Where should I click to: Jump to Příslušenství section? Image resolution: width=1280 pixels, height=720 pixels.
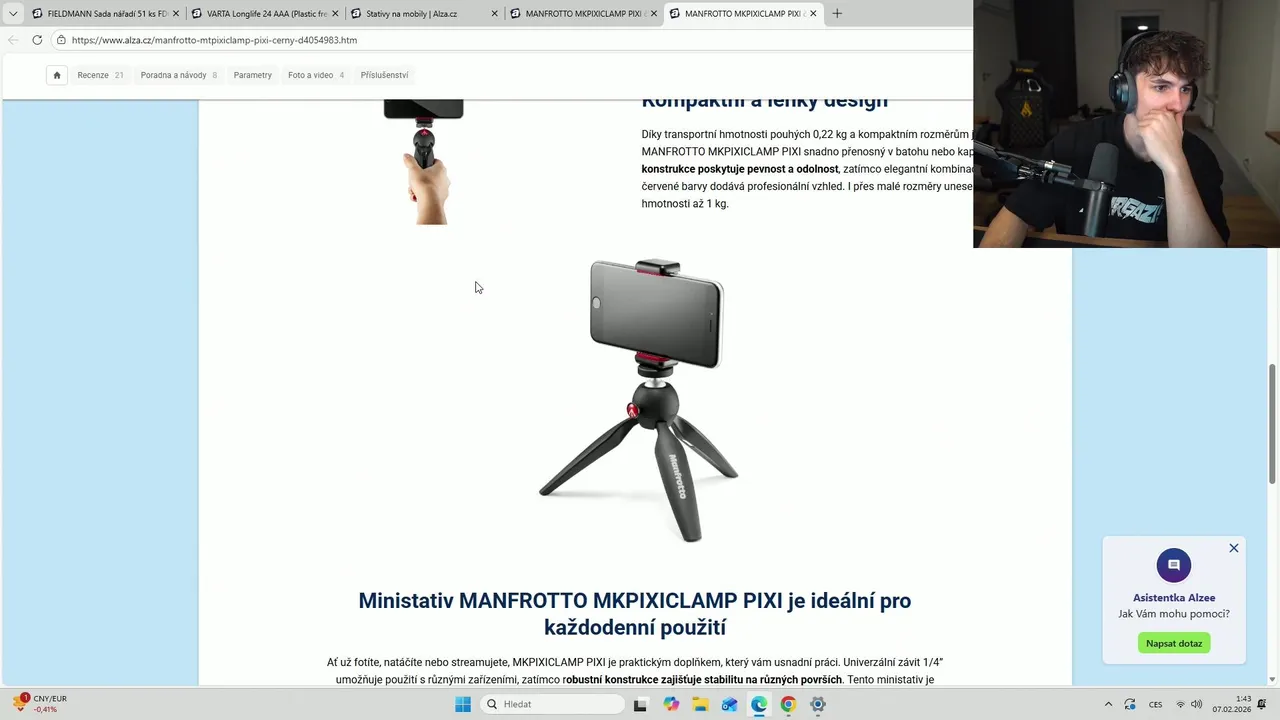[x=384, y=75]
